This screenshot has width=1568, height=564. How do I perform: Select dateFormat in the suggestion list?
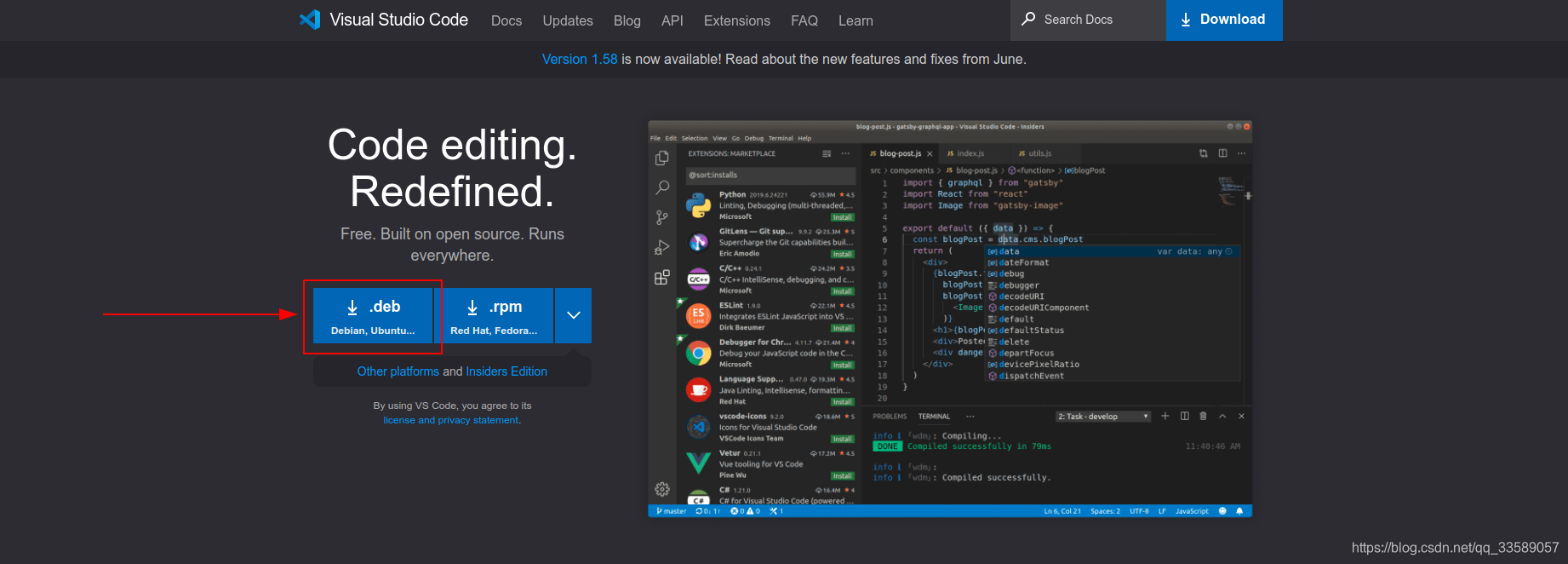[1112, 262]
